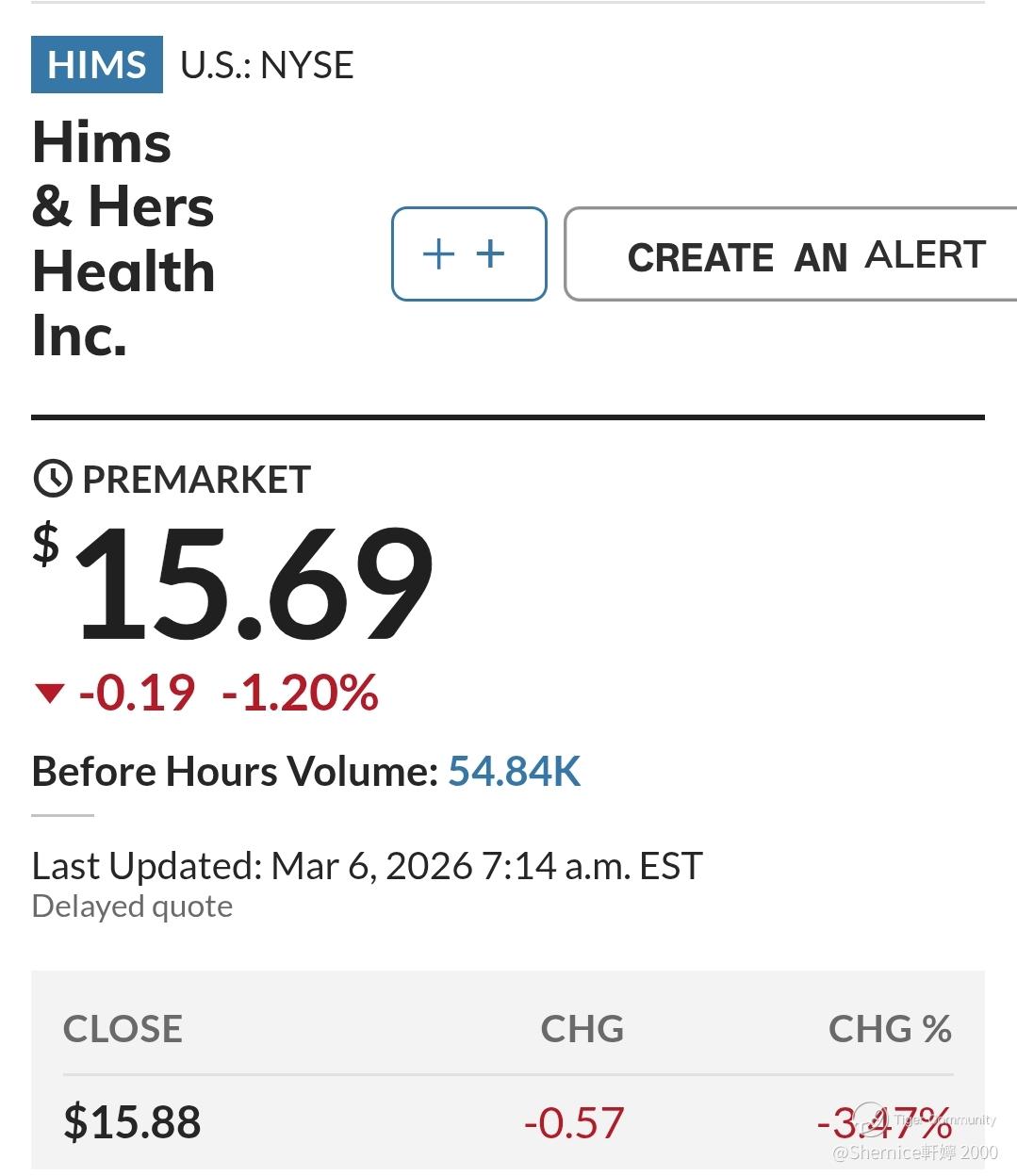Click the CLOSE column header

(123, 1028)
